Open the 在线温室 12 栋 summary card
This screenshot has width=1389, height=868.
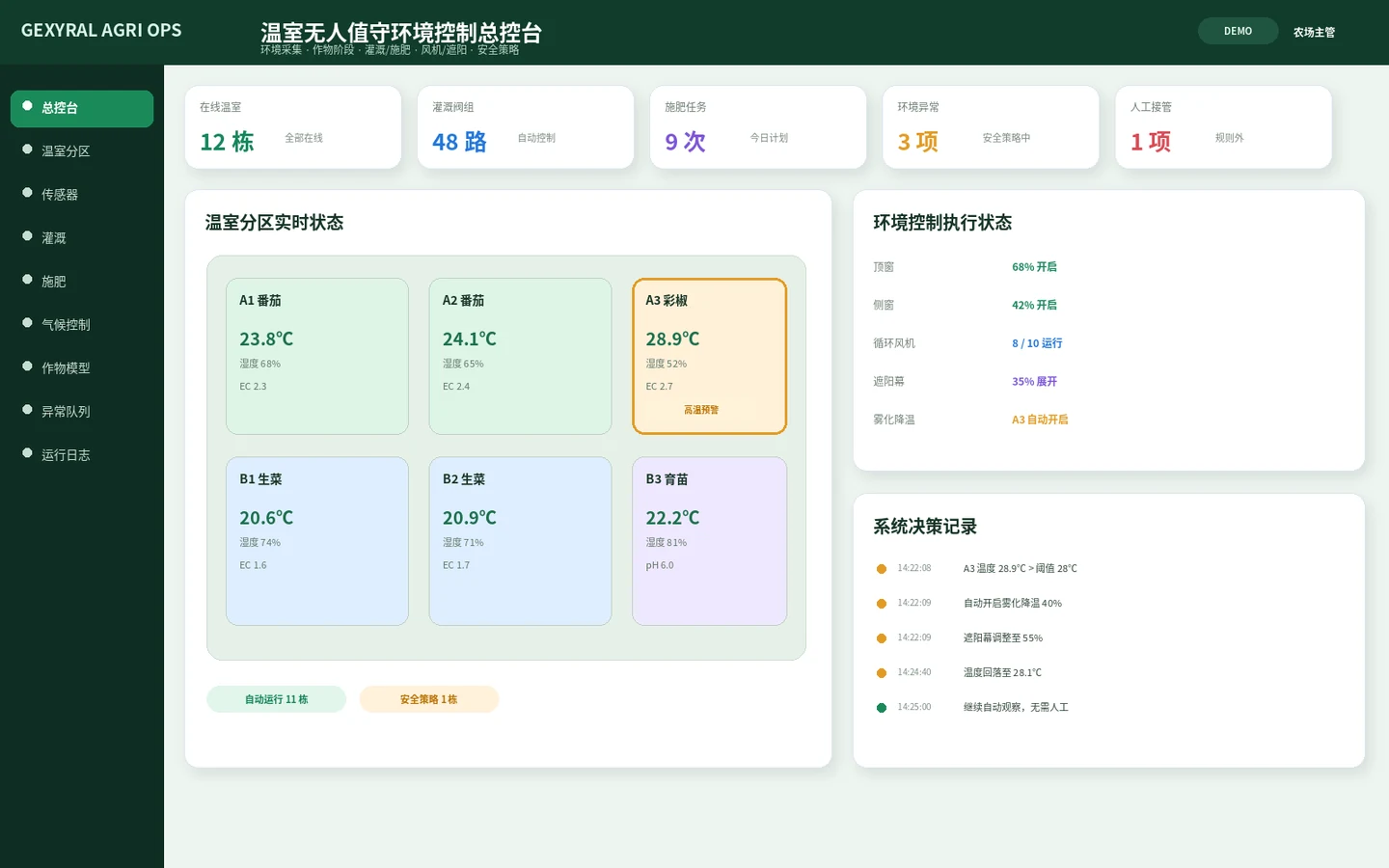[293, 127]
